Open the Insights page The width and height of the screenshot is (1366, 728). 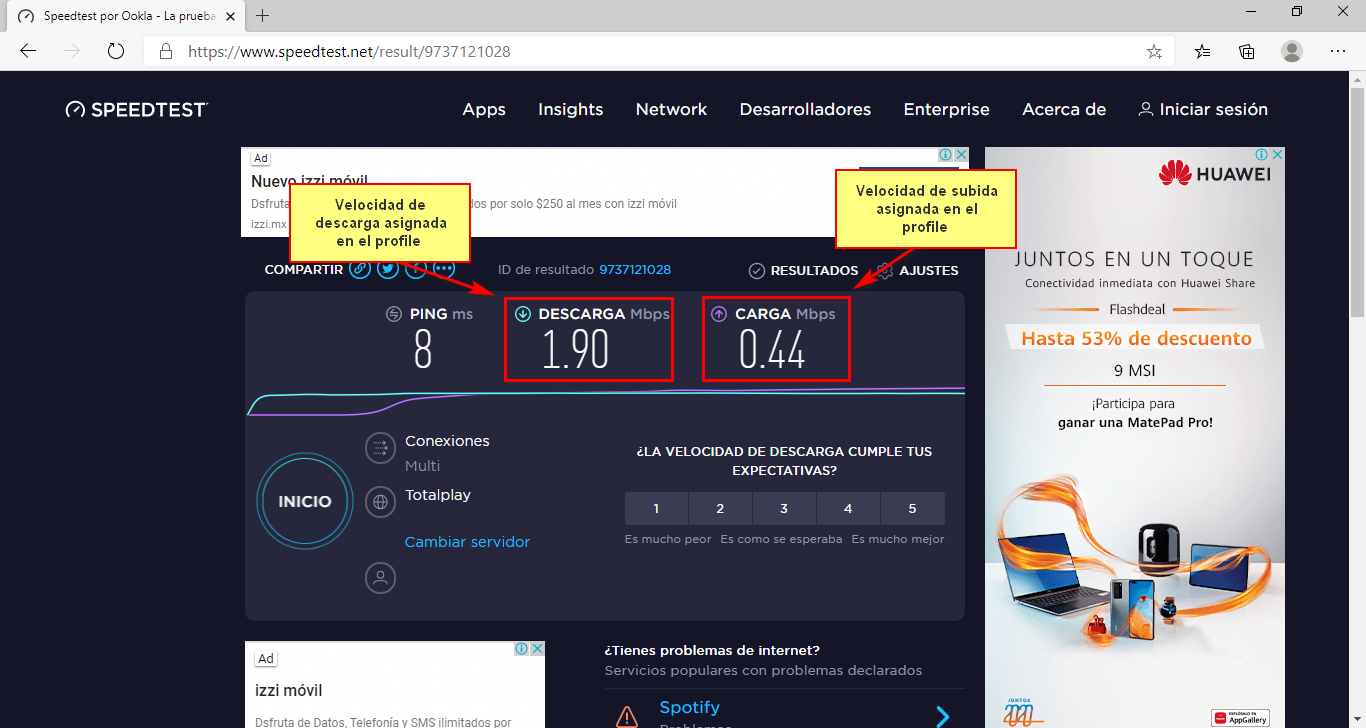tap(570, 110)
